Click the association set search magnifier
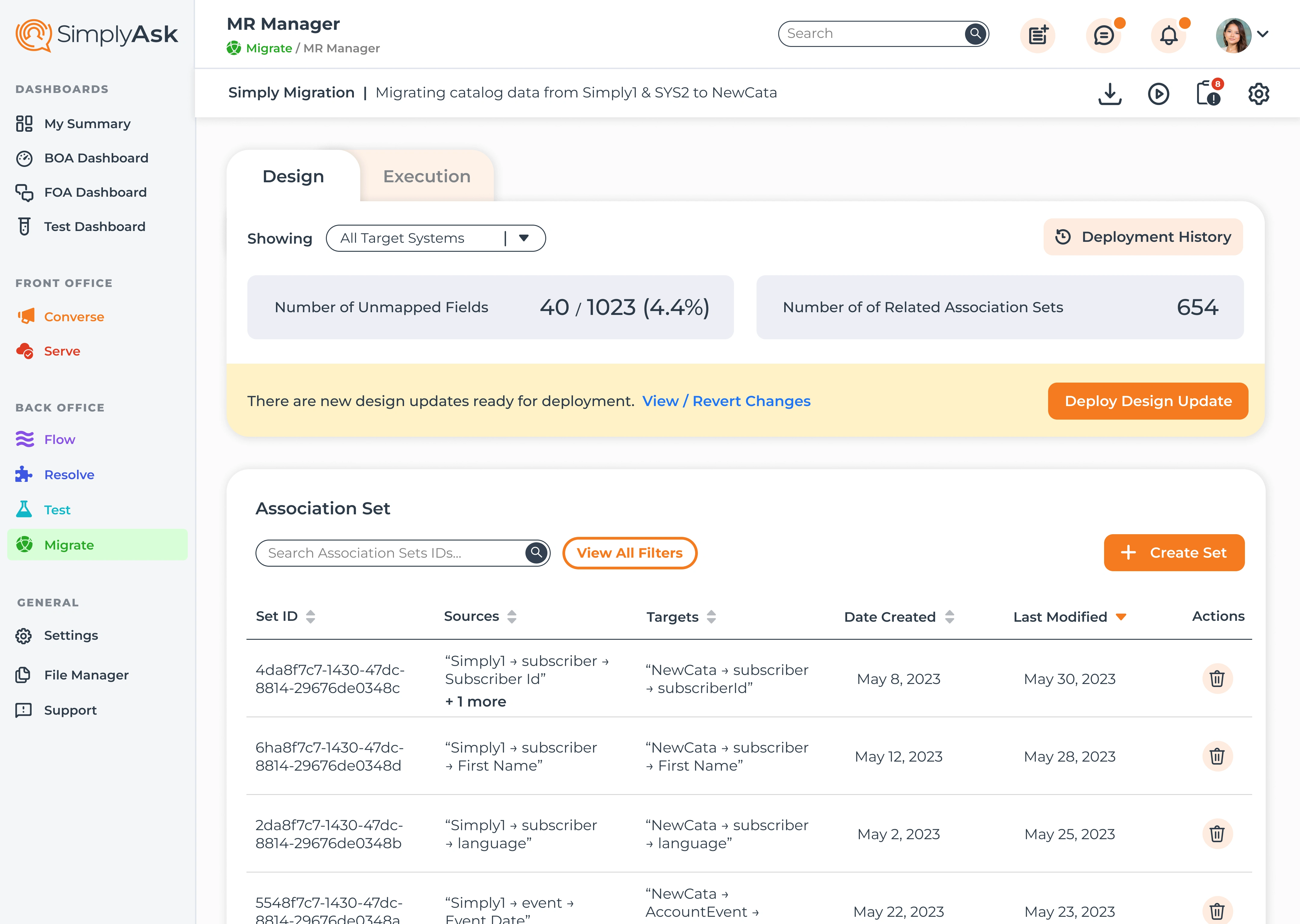1300x924 pixels. [x=536, y=553]
